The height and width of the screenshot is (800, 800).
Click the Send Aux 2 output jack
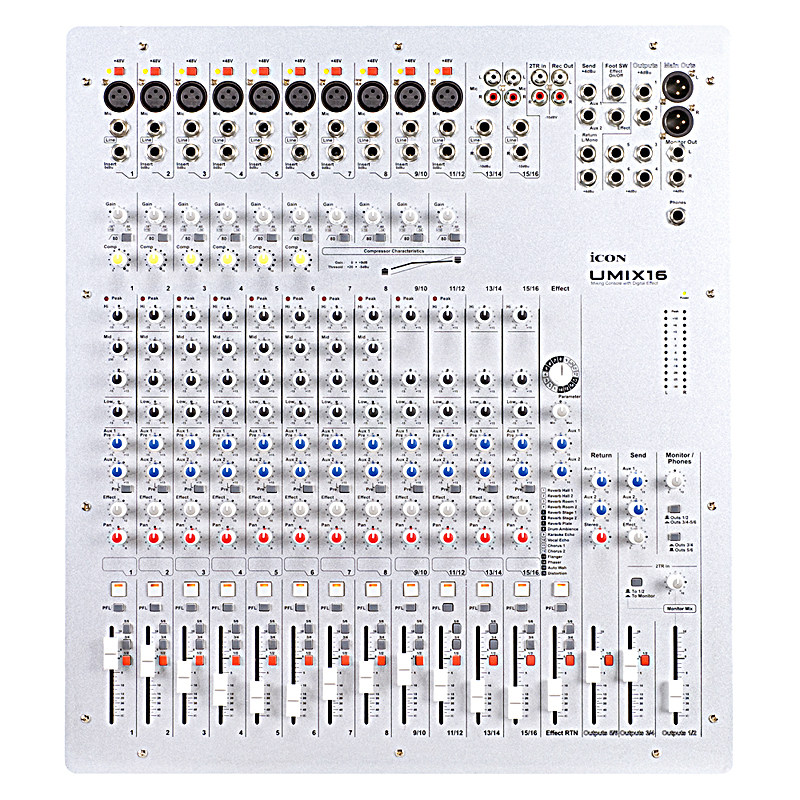[x=588, y=116]
